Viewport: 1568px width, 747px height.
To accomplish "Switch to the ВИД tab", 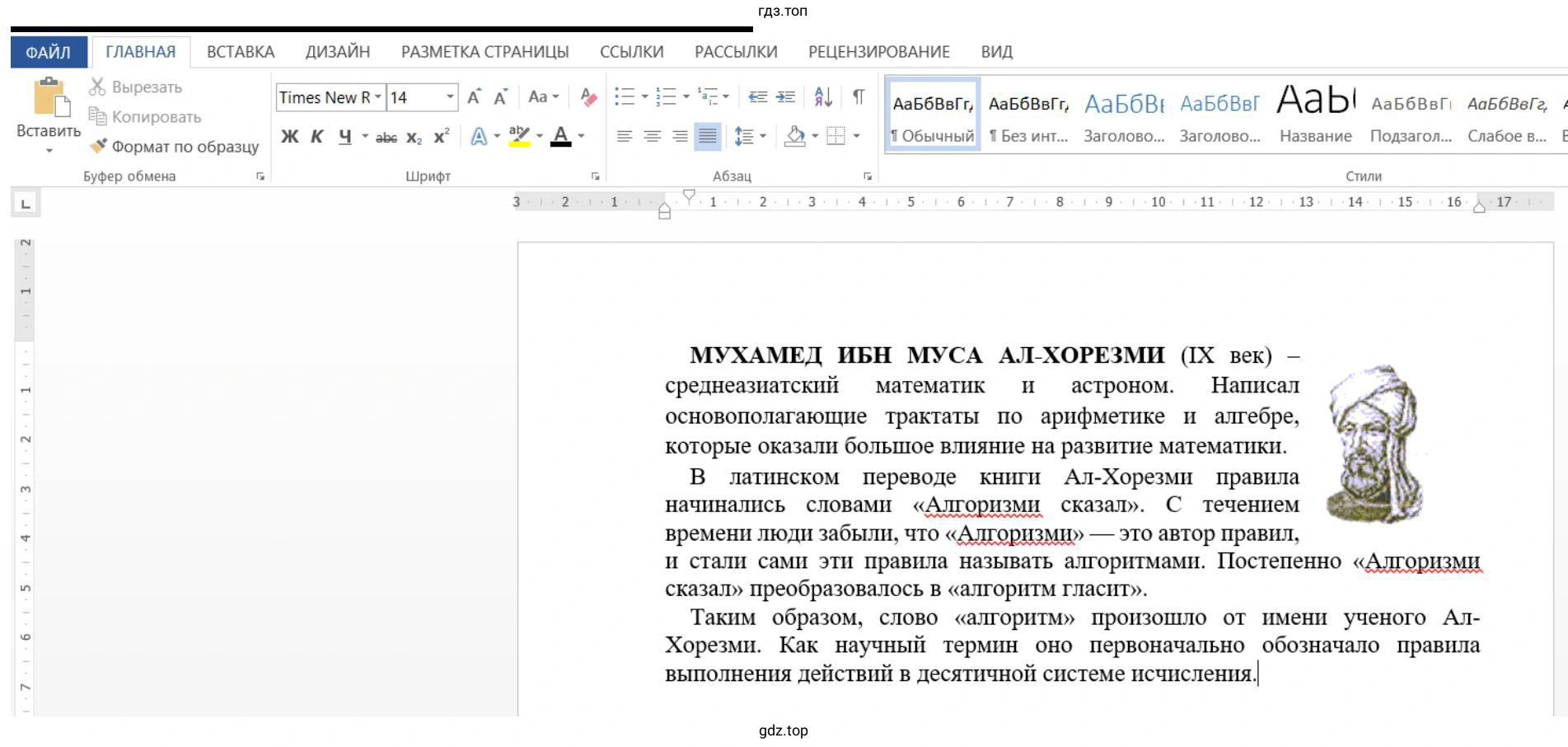I will coord(997,52).
